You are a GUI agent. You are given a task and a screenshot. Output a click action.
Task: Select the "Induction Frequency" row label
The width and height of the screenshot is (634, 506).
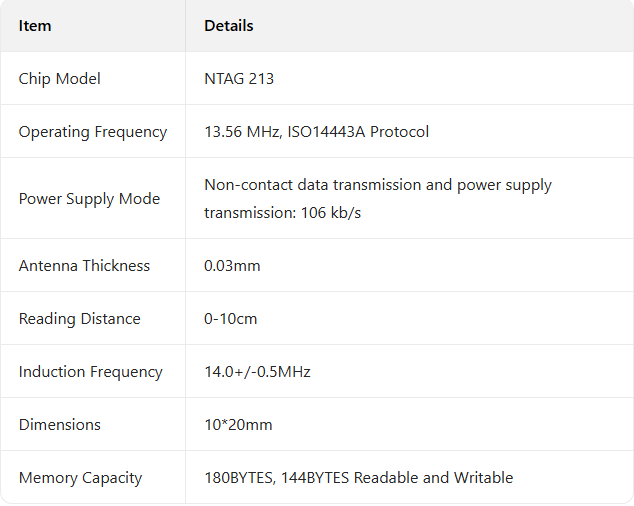[x=90, y=372]
